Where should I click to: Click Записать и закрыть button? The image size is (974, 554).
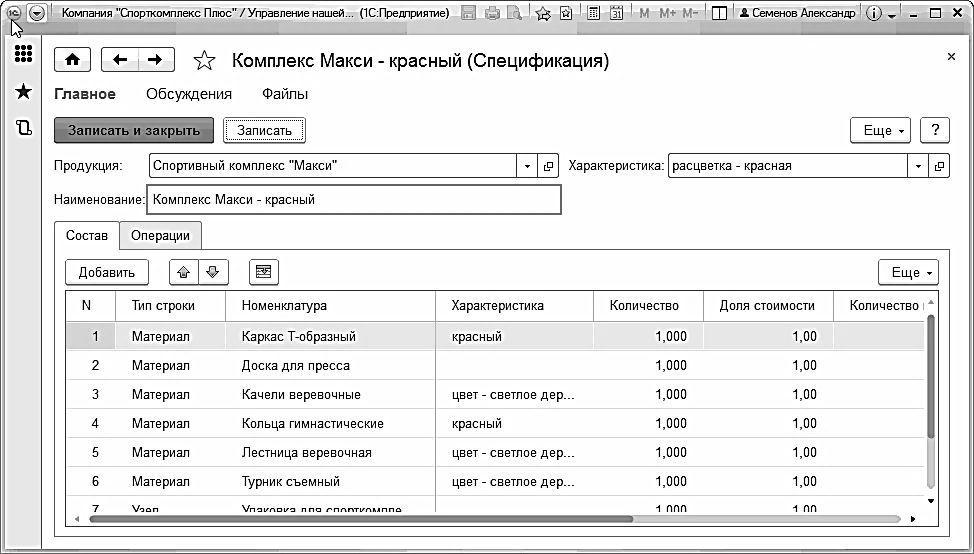133,130
